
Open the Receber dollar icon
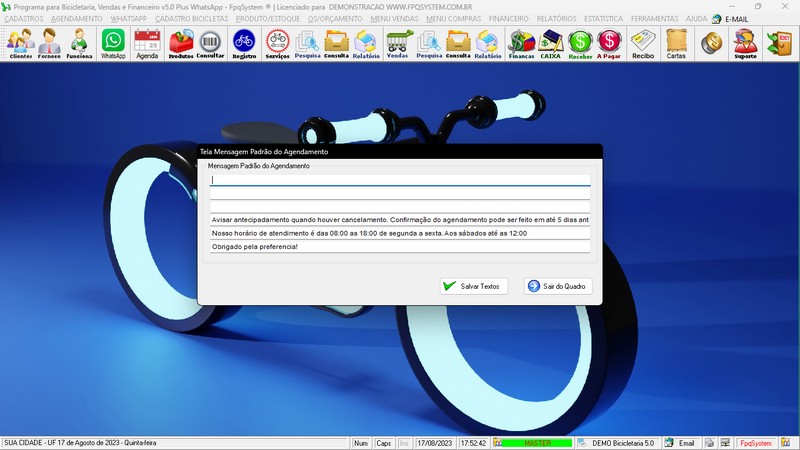click(580, 43)
